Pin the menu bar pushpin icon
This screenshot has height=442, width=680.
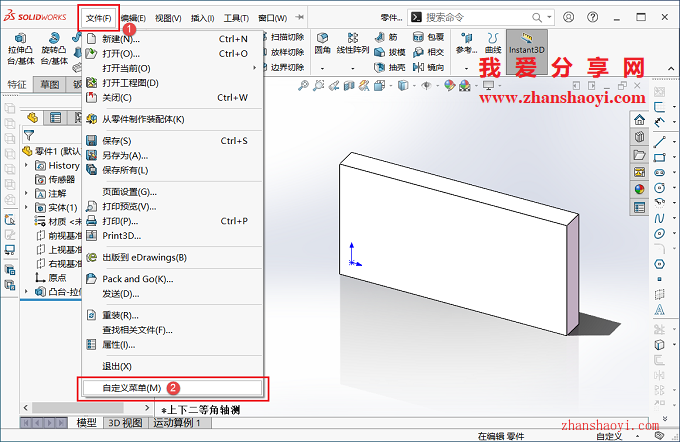pos(299,17)
